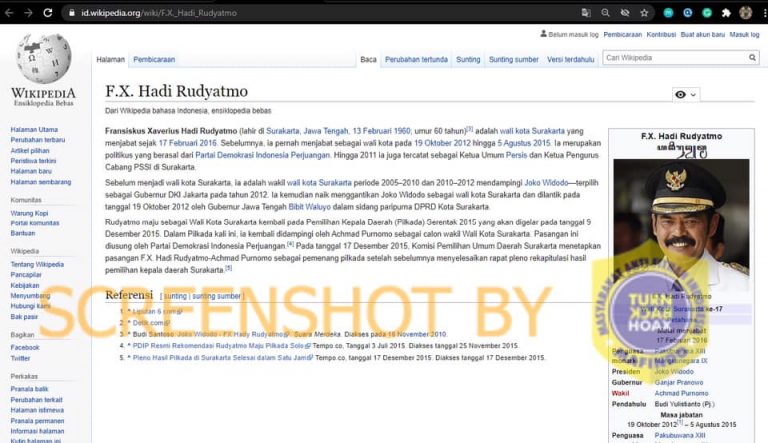Click the lock icon in the address bar
The width and height of the screenshot is (768, 443).
pos(72,13)
